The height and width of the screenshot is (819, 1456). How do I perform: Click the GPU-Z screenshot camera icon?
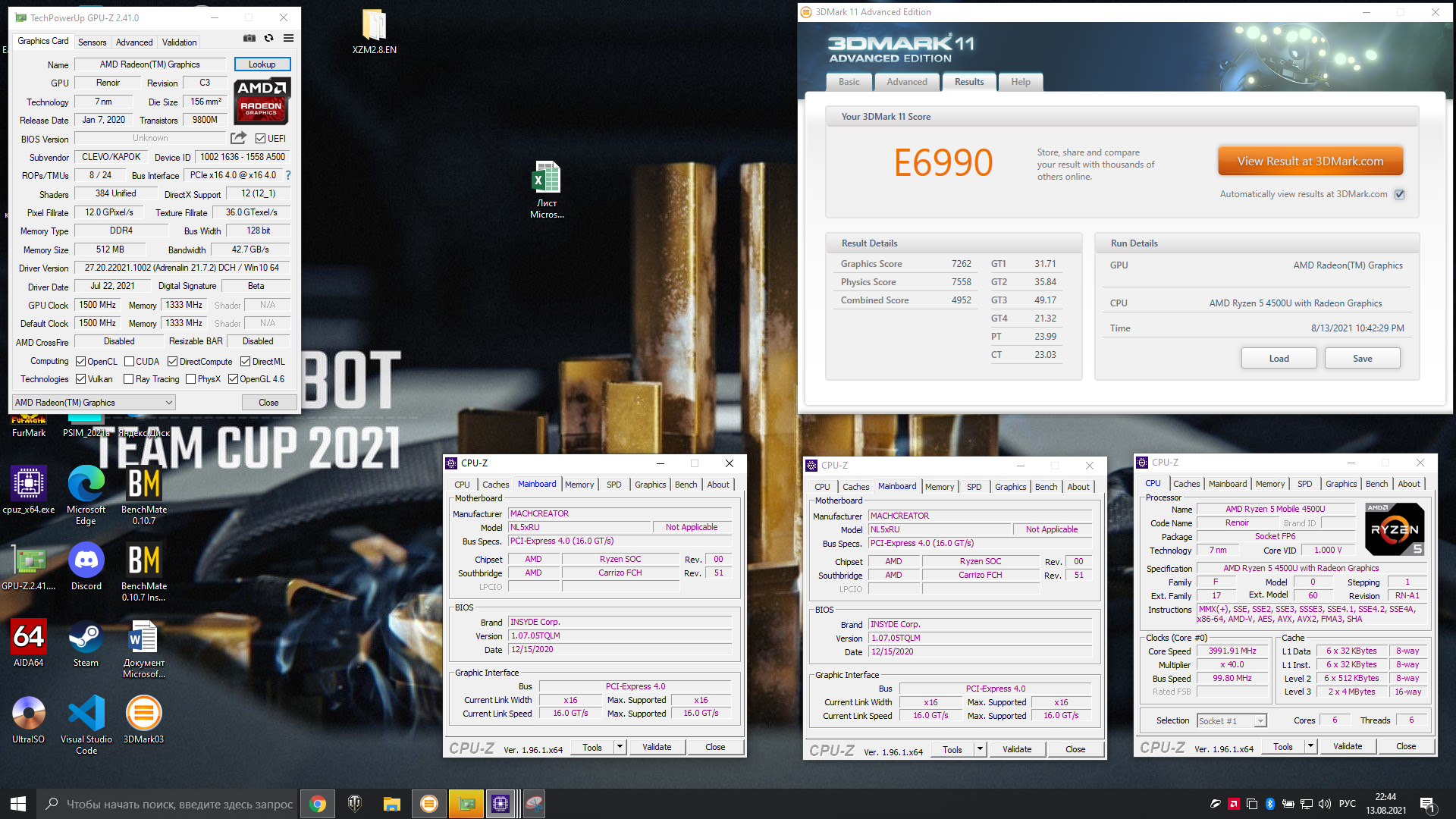[249, 39]
